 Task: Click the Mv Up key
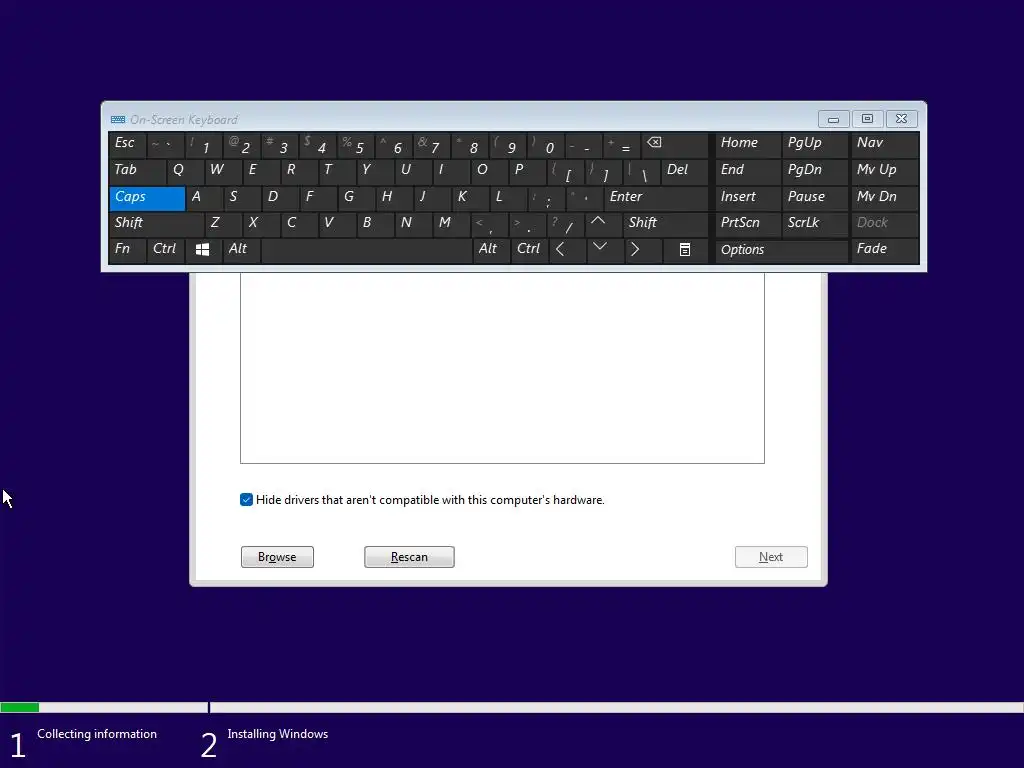pyautogui.click(x=884, y=171)
